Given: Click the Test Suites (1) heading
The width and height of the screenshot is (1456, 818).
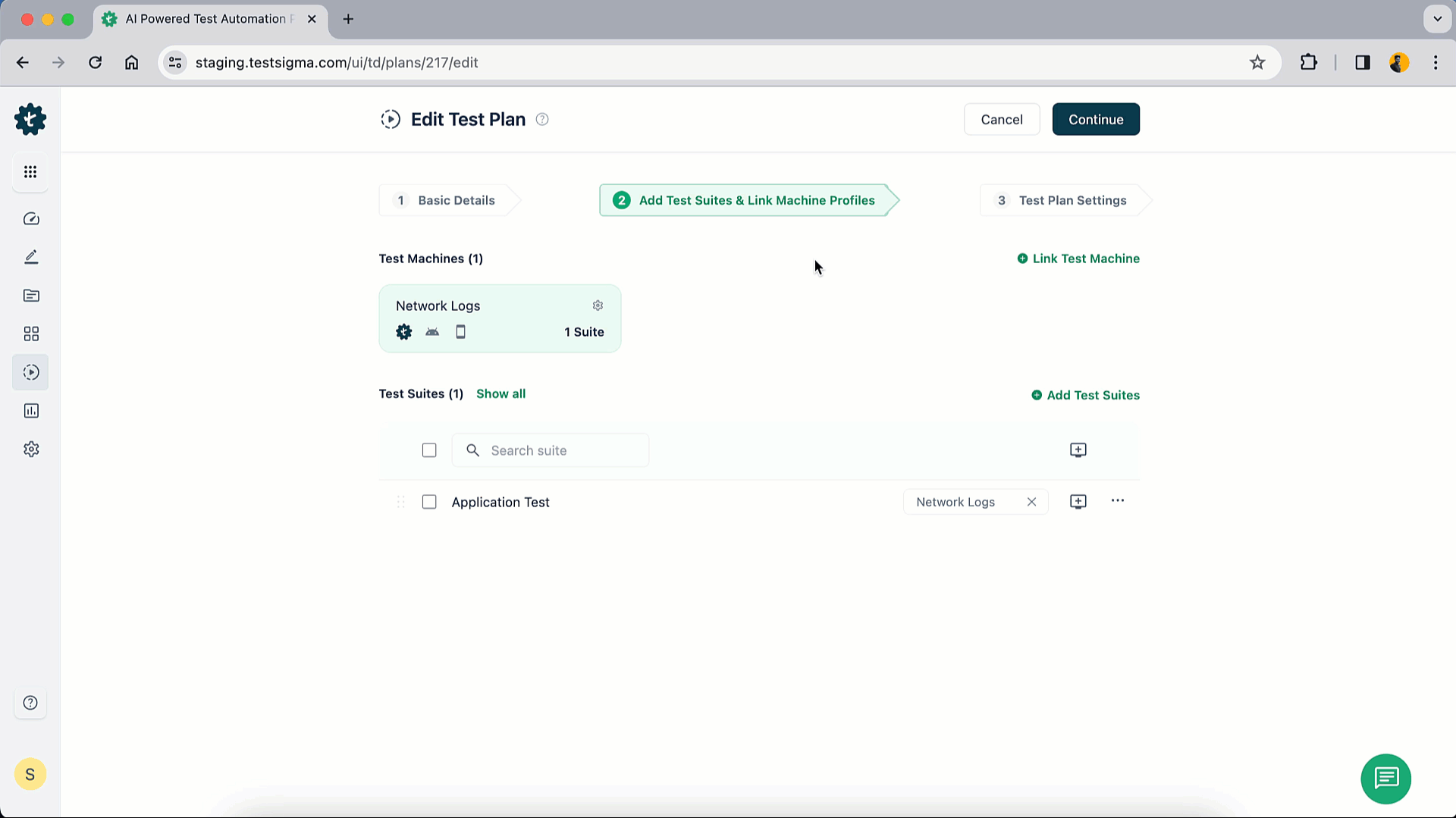Looking at the screenshot, I should coord(421,393).
